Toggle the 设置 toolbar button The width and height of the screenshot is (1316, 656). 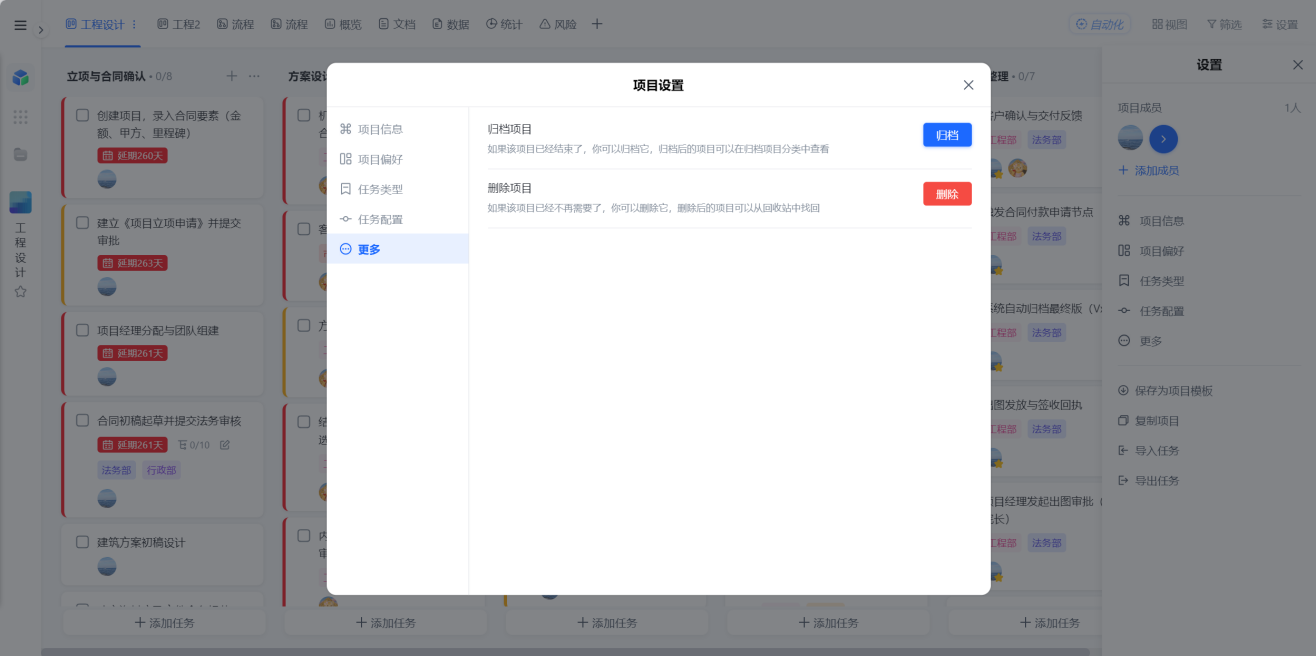click(1280, 24)
